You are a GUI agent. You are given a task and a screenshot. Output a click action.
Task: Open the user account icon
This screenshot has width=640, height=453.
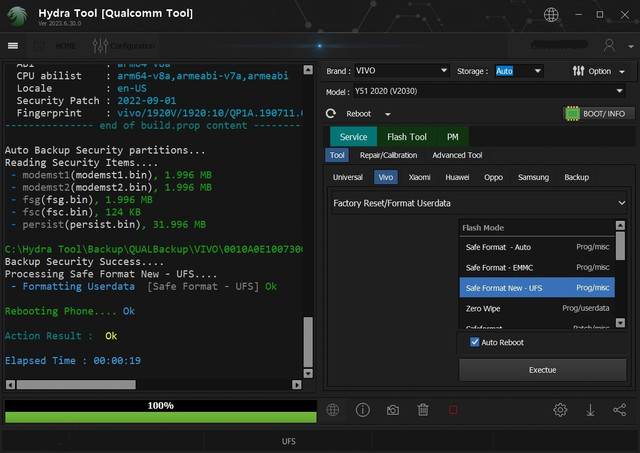tap(609, 45)
